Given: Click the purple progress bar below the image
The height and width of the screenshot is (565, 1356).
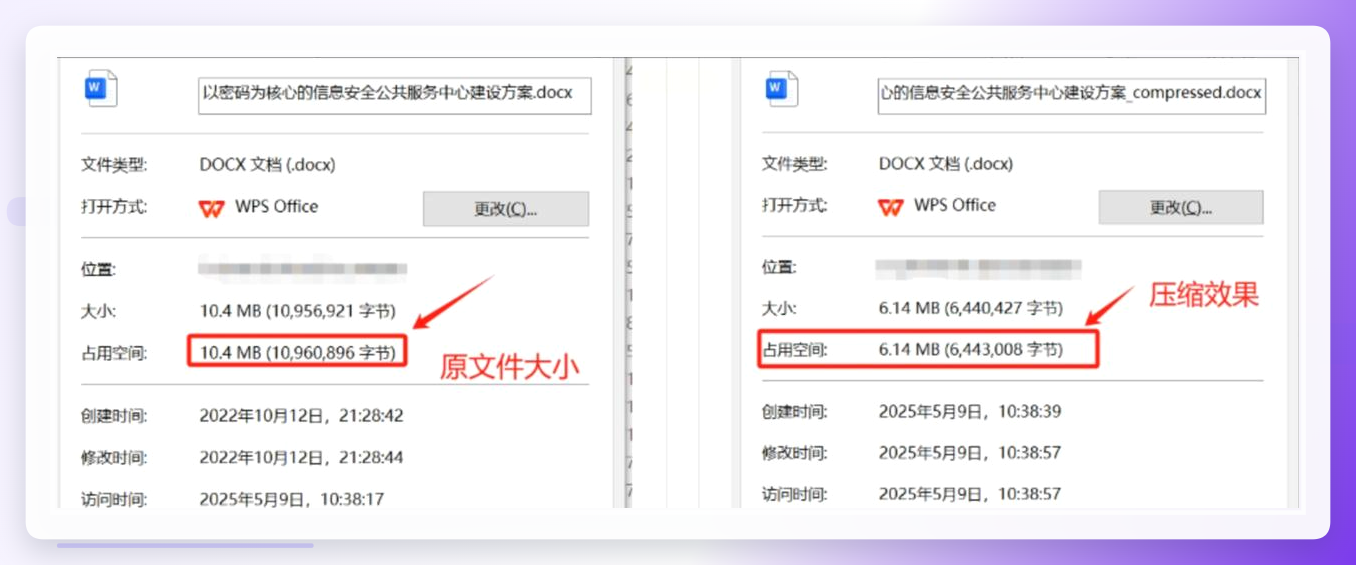Looking at the screenshot, I should pos(185,546).
